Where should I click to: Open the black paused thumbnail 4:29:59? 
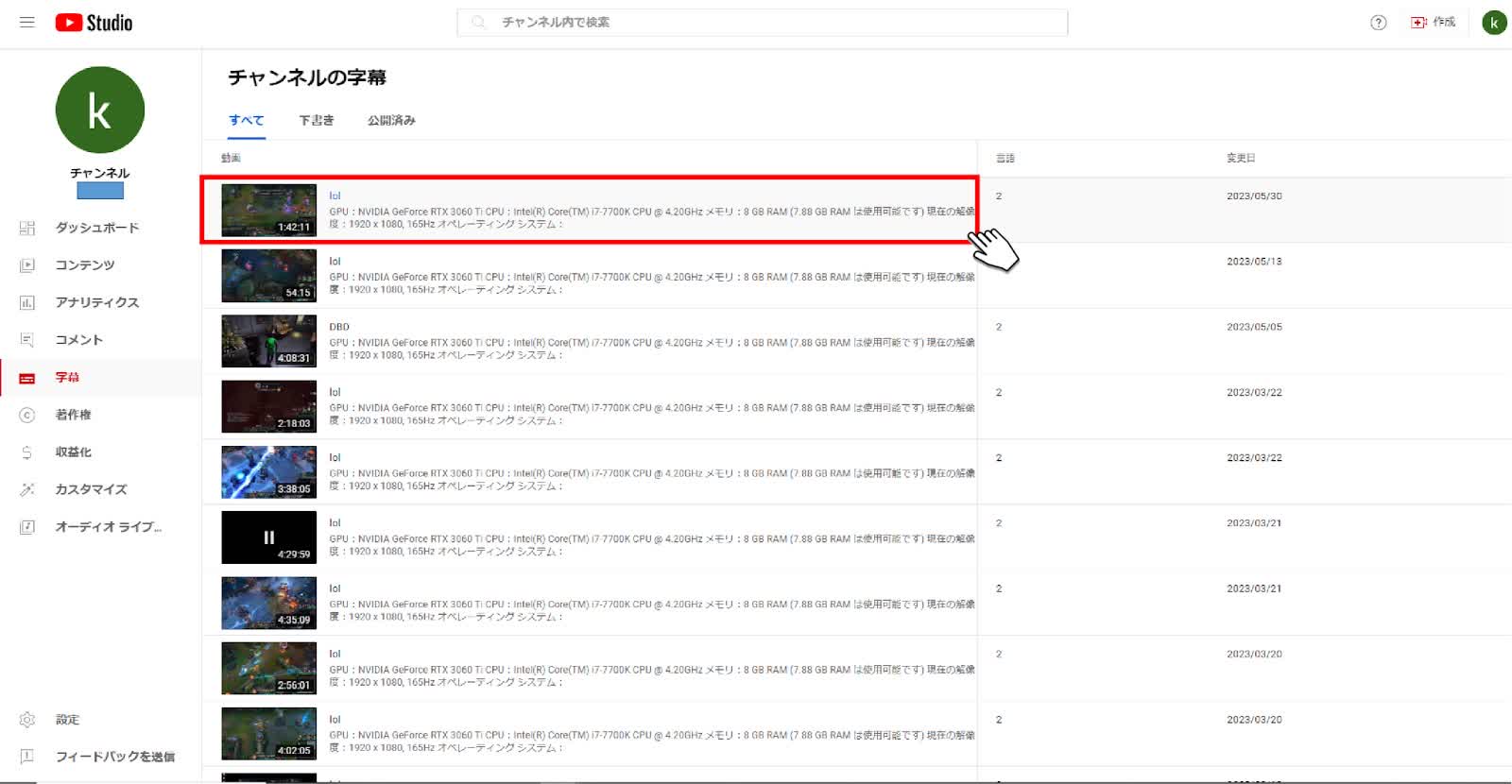tap(268, 537)
